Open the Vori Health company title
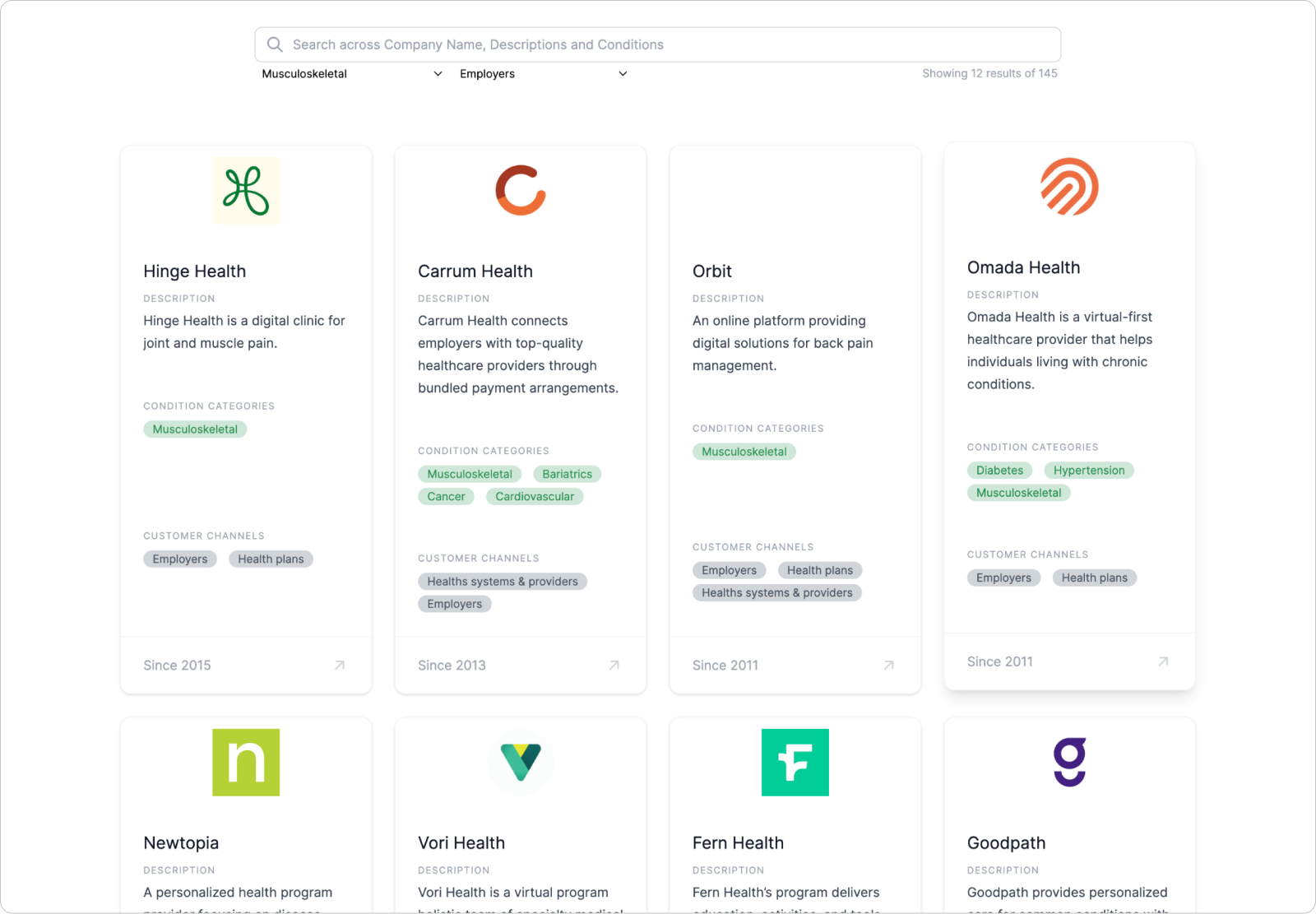This screenshot has width=1316, height=914. (461, 843)
